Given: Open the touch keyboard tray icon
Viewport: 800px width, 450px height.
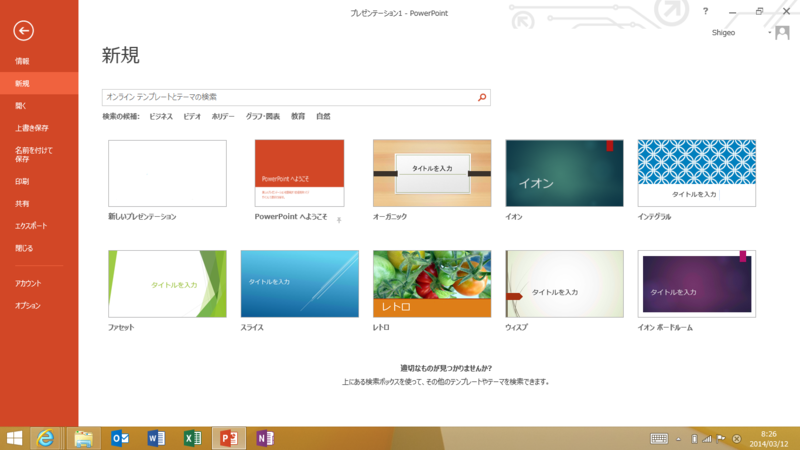Looking at the screenshot, I should pyautogui.click(x=659, y=438).
